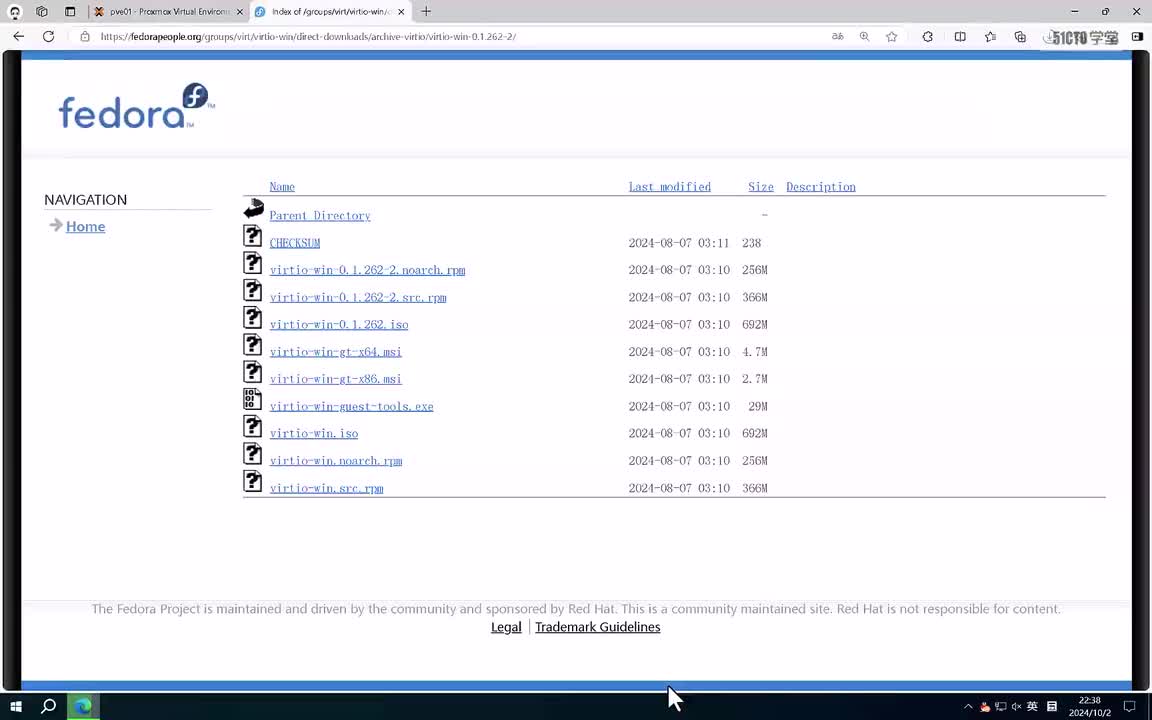Screen dimensions: 1152x720
Task: Select the 692M size of virtio-win-0.1.262.iso
Action: point(755,324)
